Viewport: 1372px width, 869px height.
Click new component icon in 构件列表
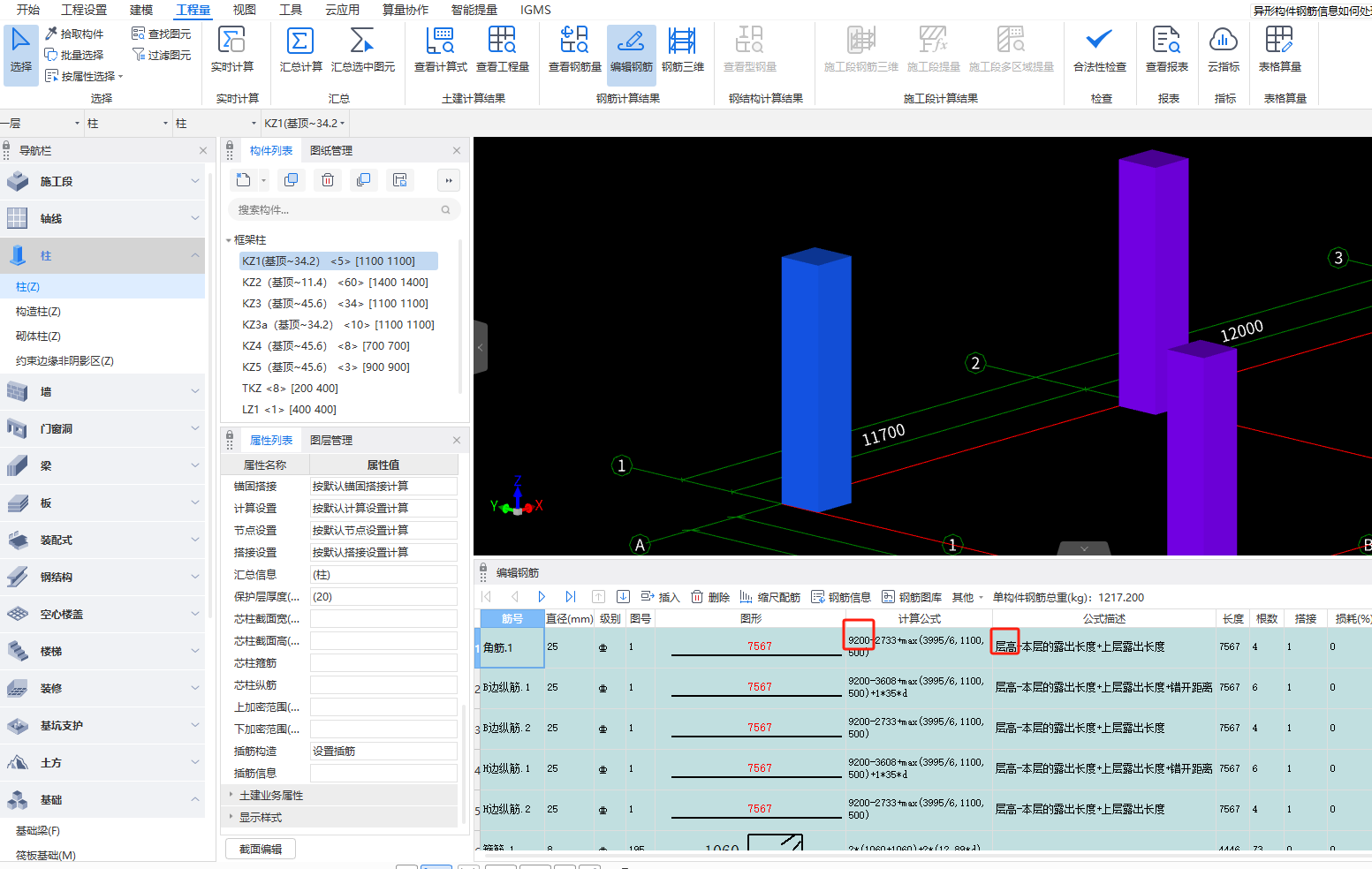(x=243, y=180)
